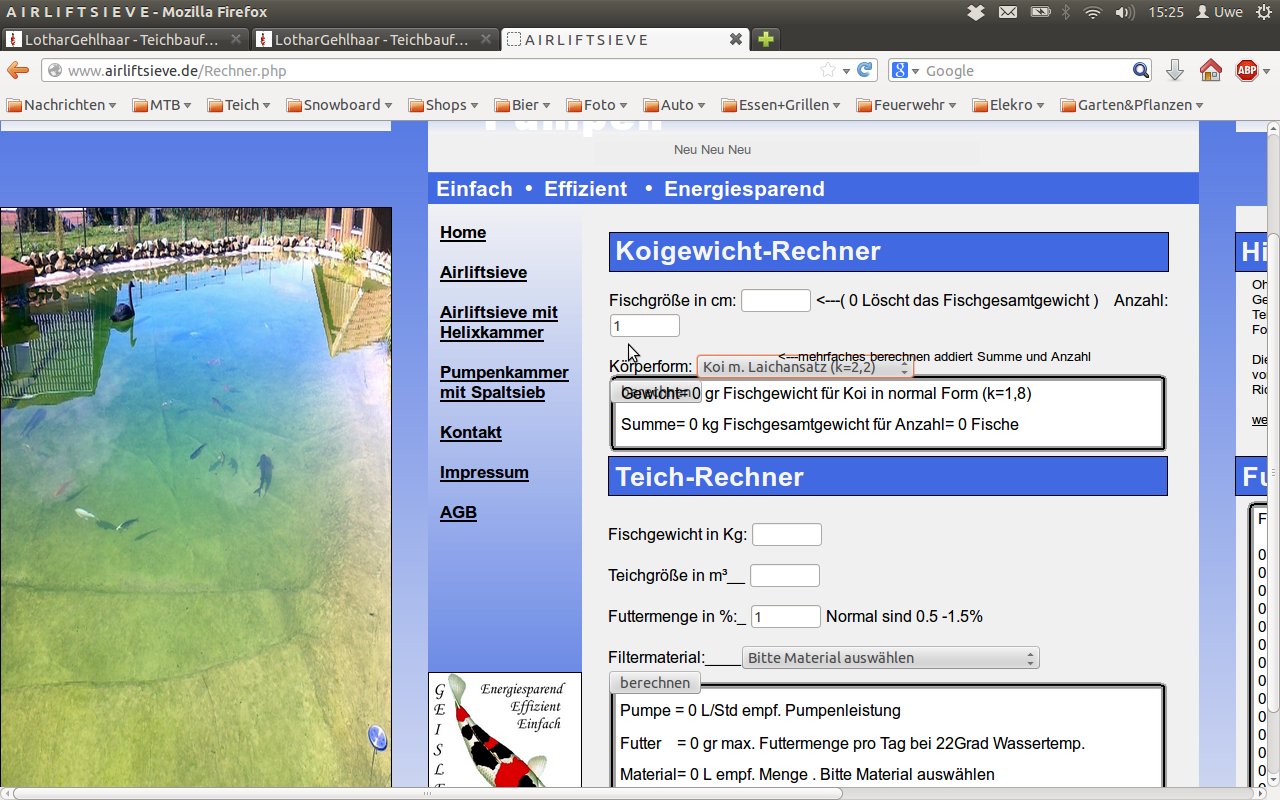
Task: Close the AIRLIFTSIEVE tab
Action: coord(735,40)
